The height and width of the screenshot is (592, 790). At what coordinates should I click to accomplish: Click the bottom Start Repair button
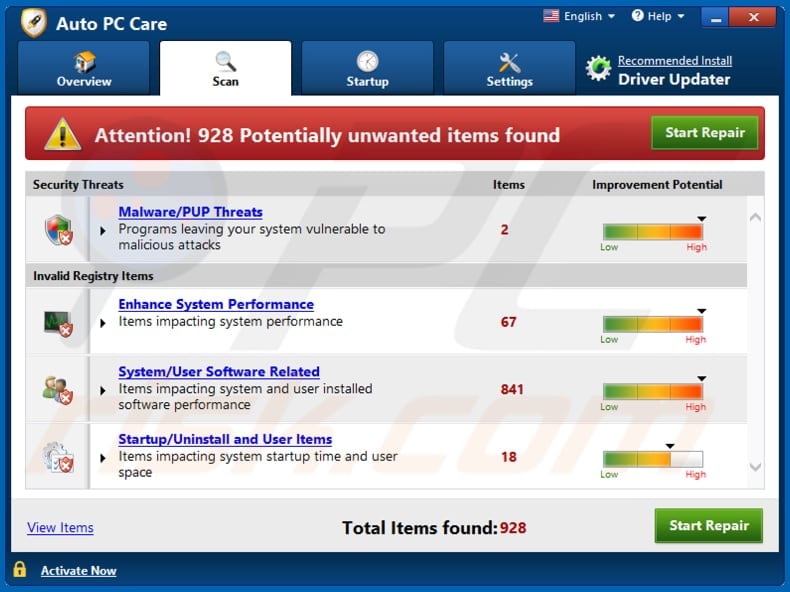pyautogui.click(x=709, y=525)
